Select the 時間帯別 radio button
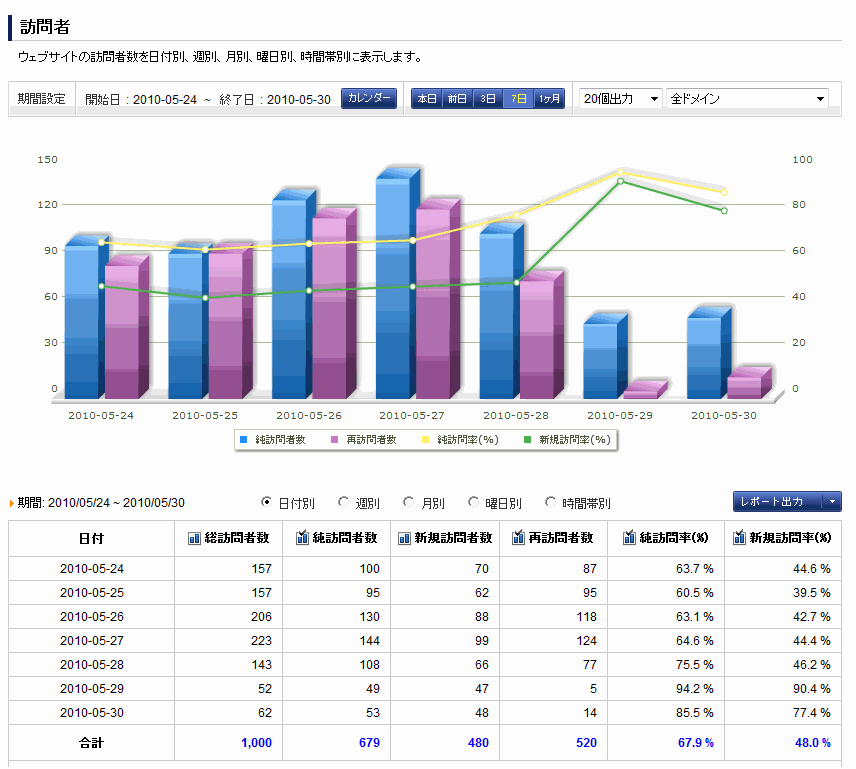Image resolution: width=856 pixels, height=769 pixels. click(x=550, y=502)
